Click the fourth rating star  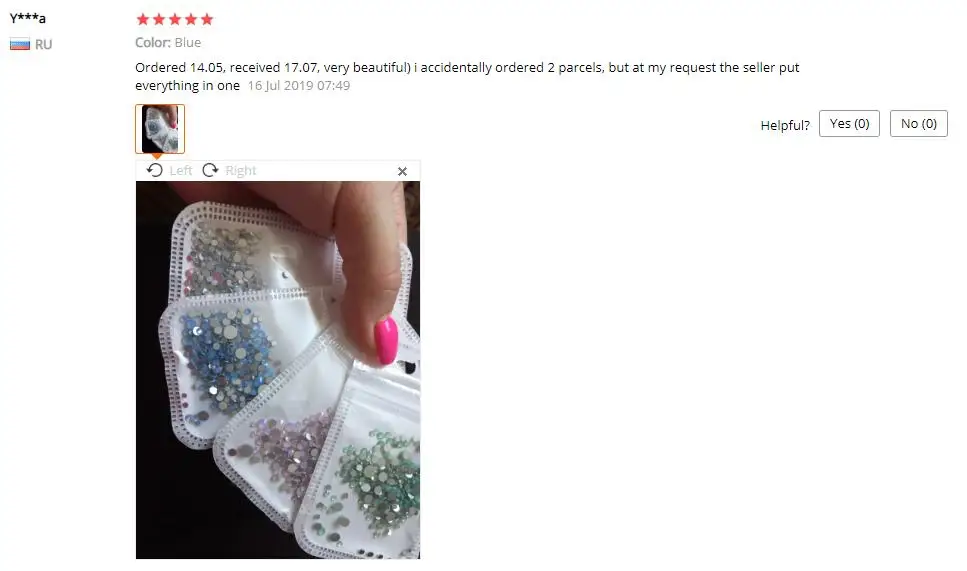191,20
